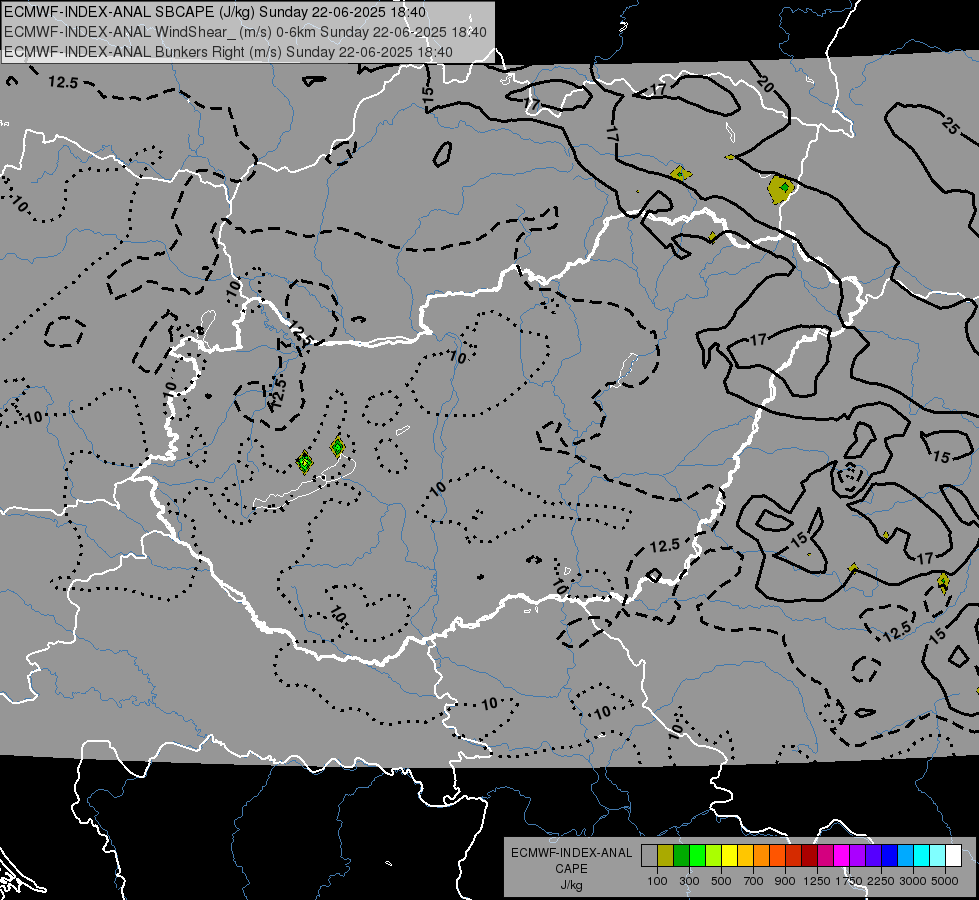Click the SBCAPE (J/kg) header line
Viewport: 979px width, 900px height.
click(215, 12)
